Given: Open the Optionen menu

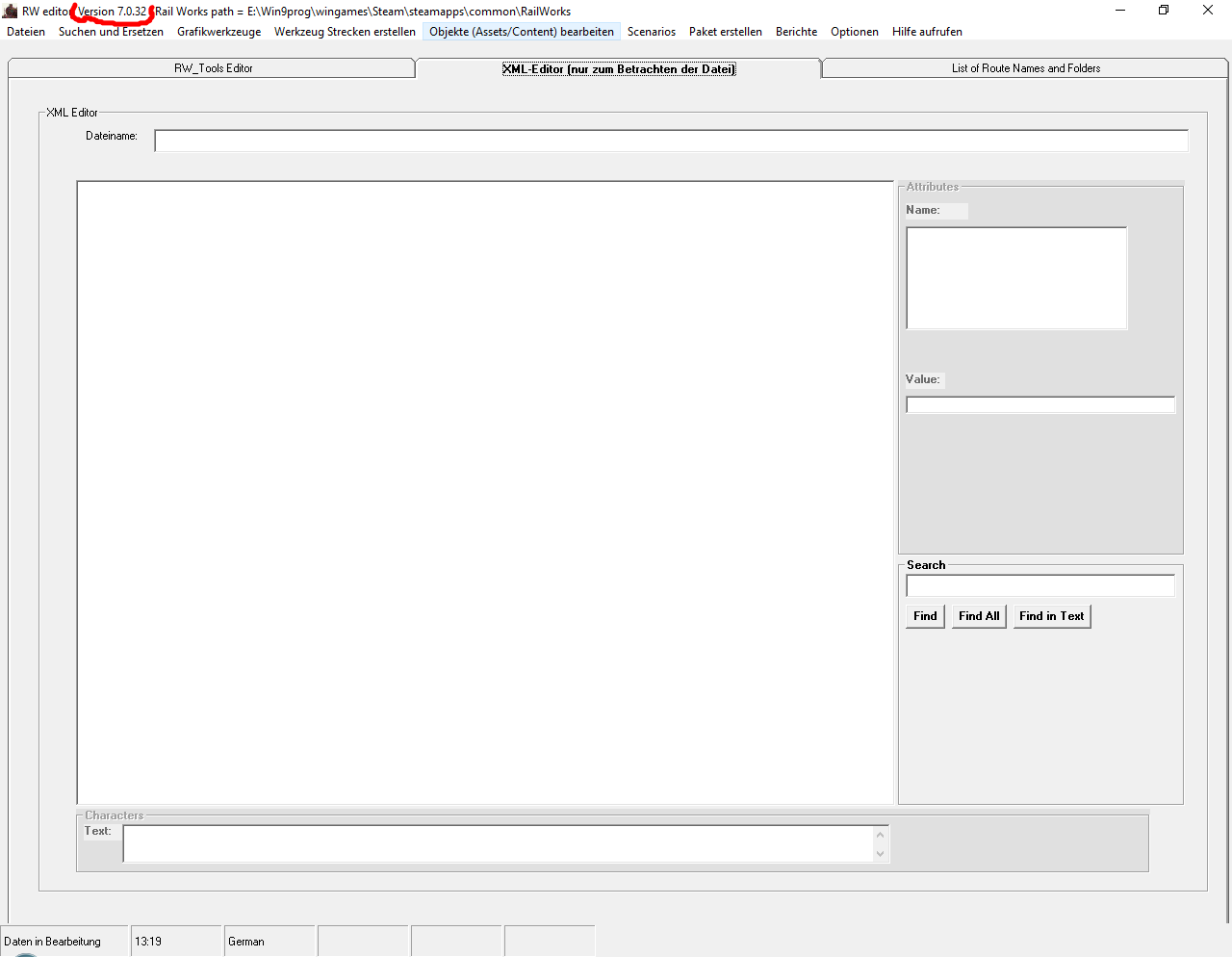Looking at the screenshot, I should (855, 32).
